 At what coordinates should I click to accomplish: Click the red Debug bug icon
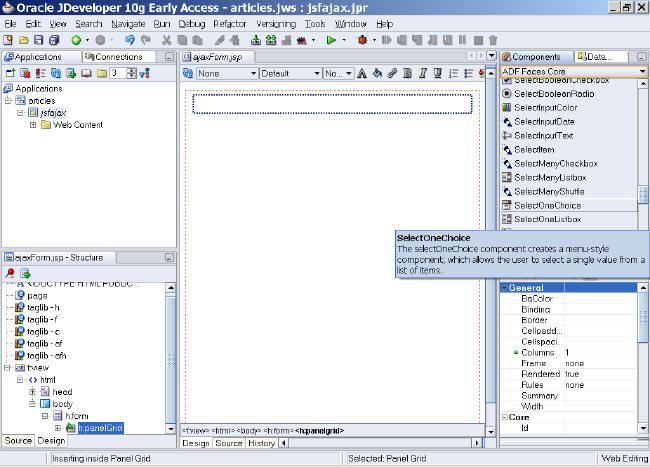click(x=360, y=40)
